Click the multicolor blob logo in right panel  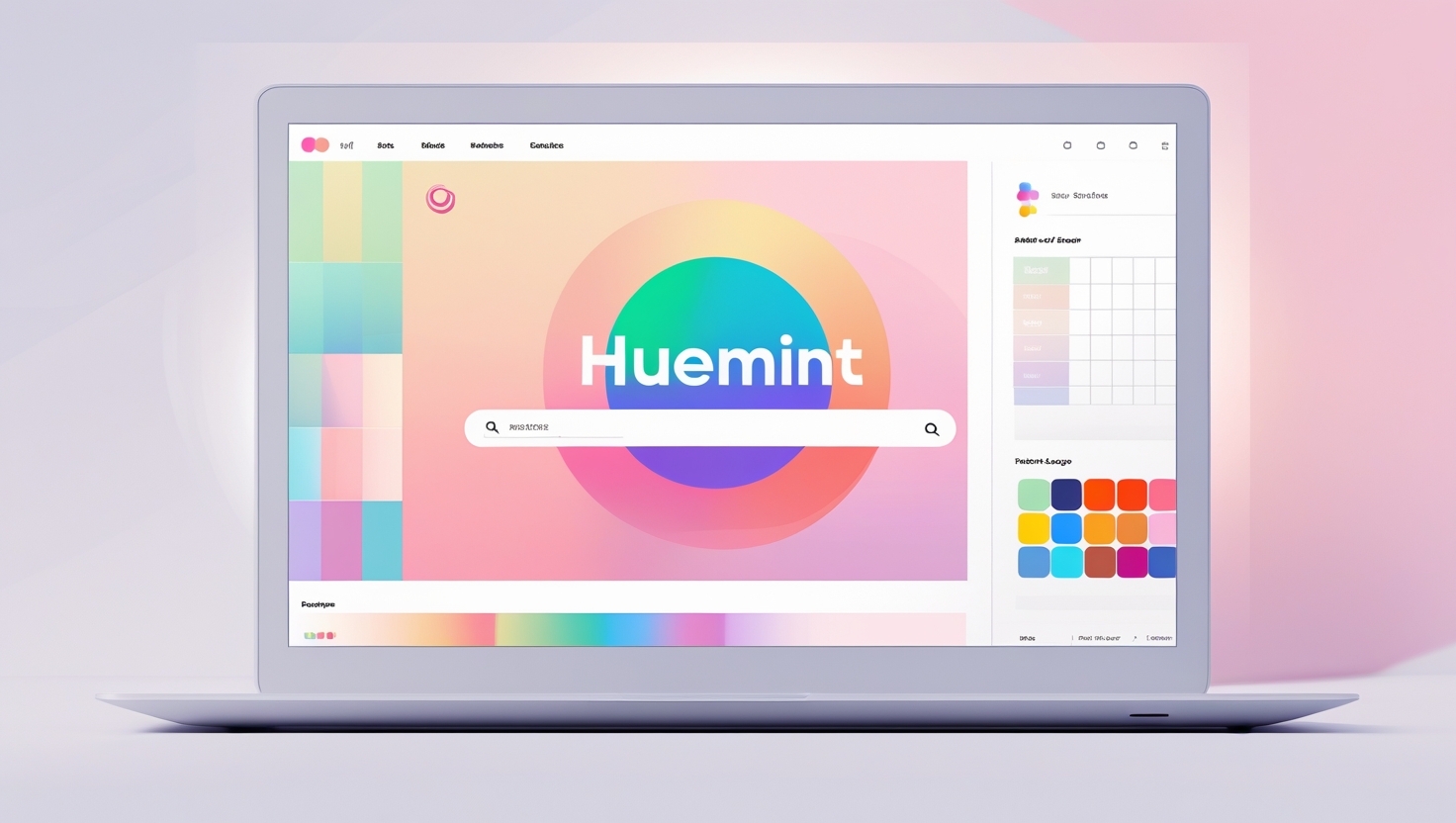[1028, 200]
